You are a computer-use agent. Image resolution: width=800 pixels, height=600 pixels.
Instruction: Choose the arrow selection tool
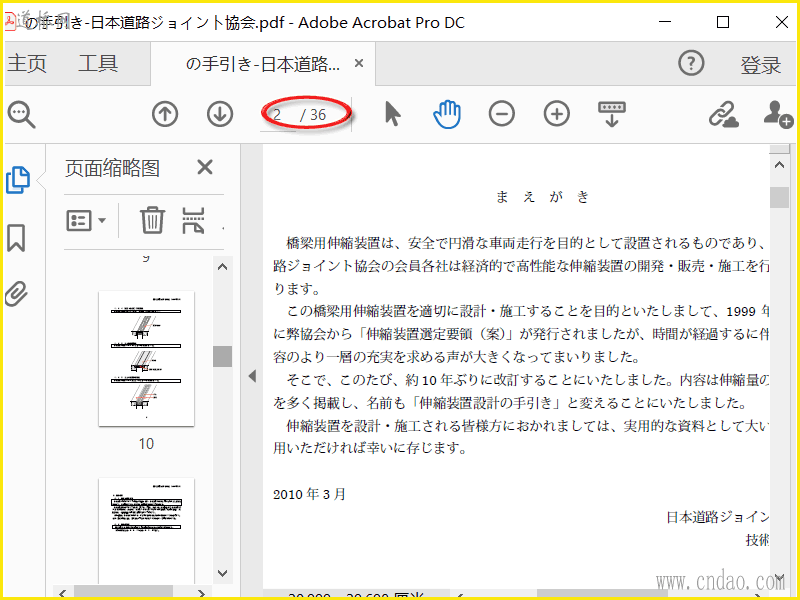click(392, 114)
